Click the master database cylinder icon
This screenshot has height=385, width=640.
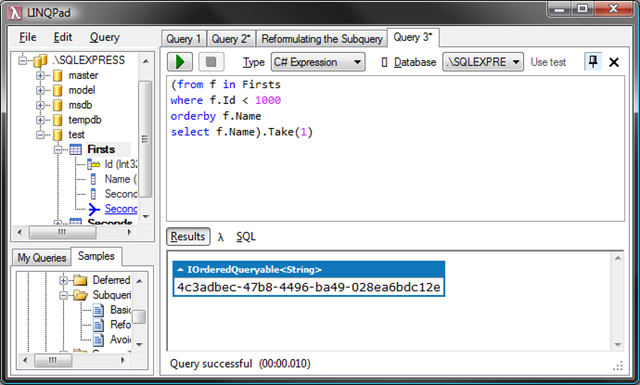[58, 76]
